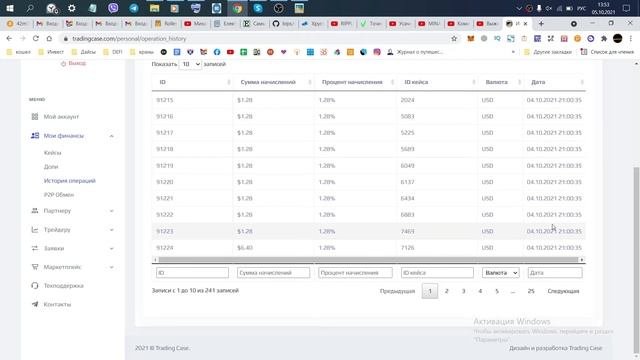Click the Партнеру people icon
Viewport: 640px width, 360px height.
35,211
